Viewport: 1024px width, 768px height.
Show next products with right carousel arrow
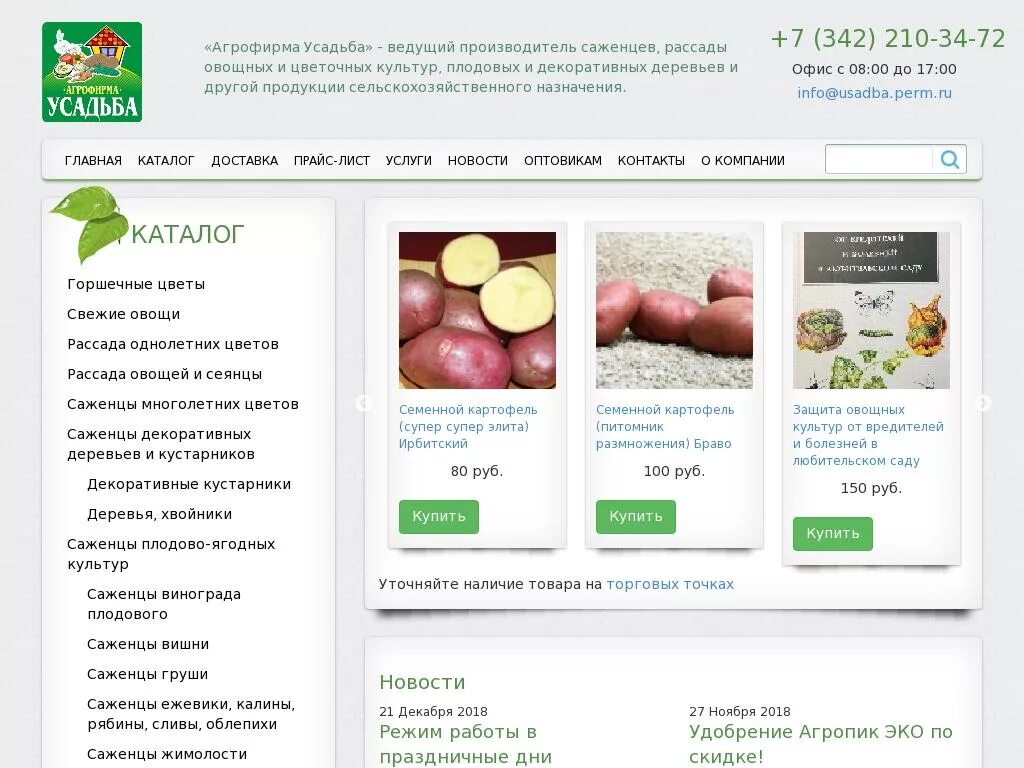[x=983, y=403]
